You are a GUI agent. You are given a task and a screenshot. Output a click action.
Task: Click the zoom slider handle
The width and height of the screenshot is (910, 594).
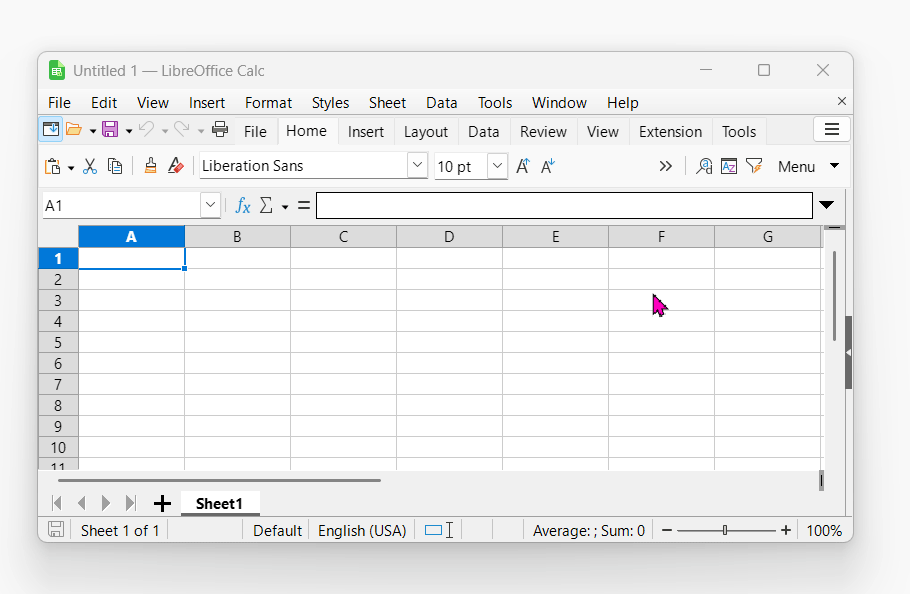coord(725,530)
